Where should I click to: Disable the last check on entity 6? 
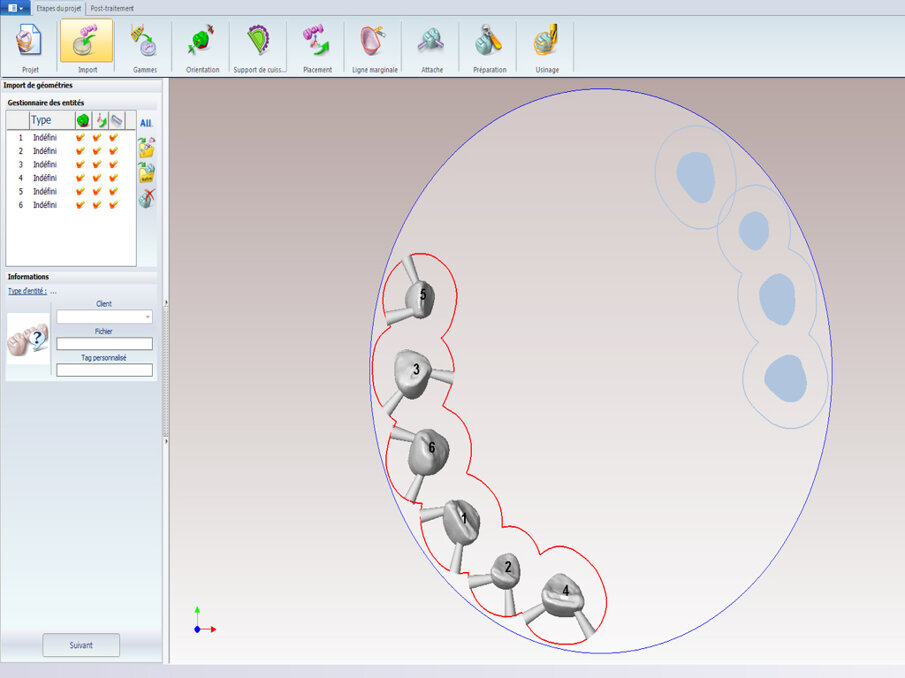tap(112, 204)
